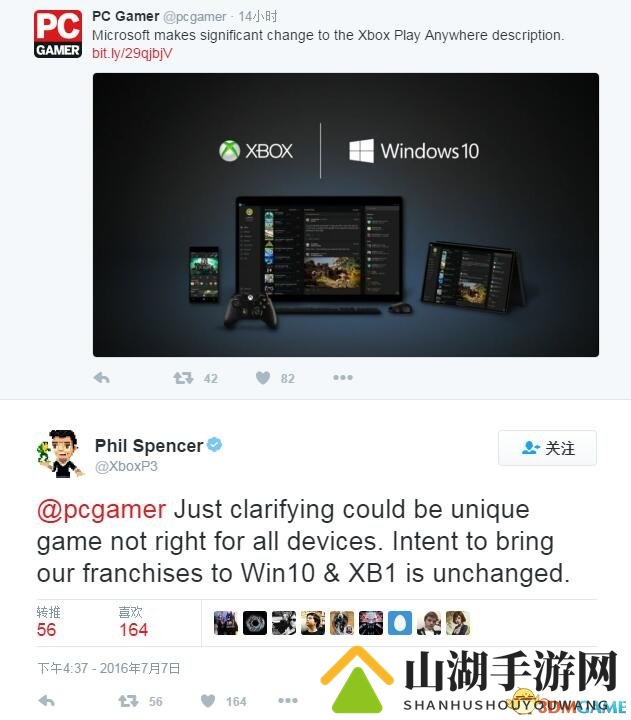View the 56 retweets list

tap(48, 622)
